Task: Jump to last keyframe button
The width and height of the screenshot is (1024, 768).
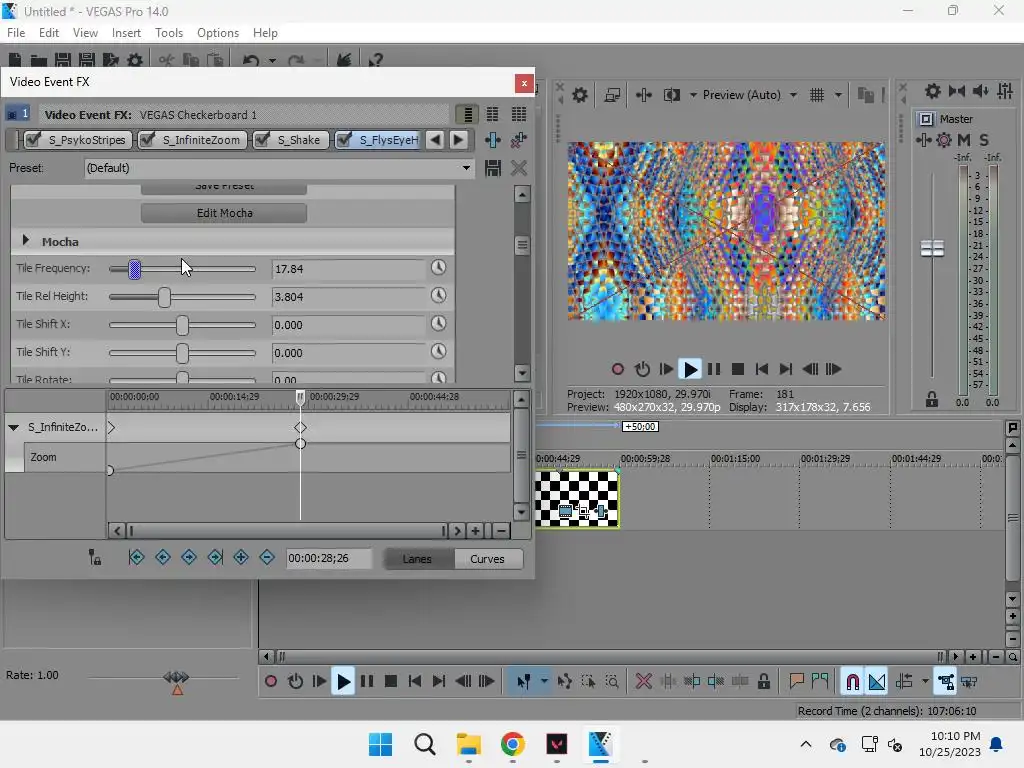Action: point(215,557)
